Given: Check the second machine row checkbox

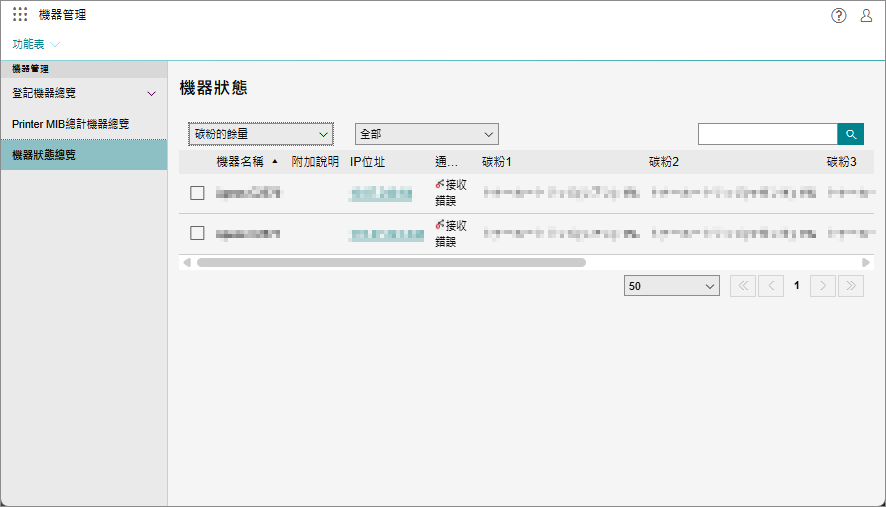Looking at the screenshot, I should 197,234.
